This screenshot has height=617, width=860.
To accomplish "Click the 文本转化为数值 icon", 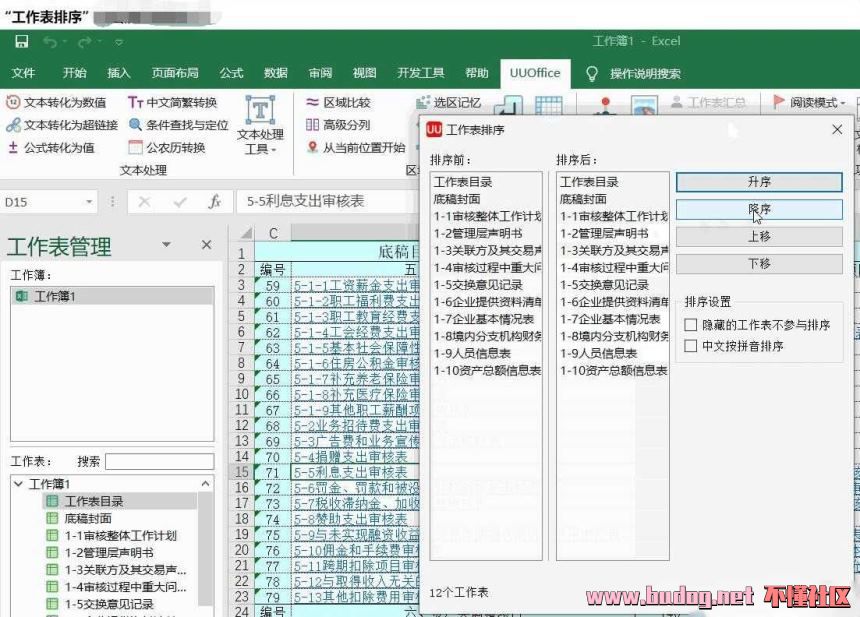I will (13, 102).
